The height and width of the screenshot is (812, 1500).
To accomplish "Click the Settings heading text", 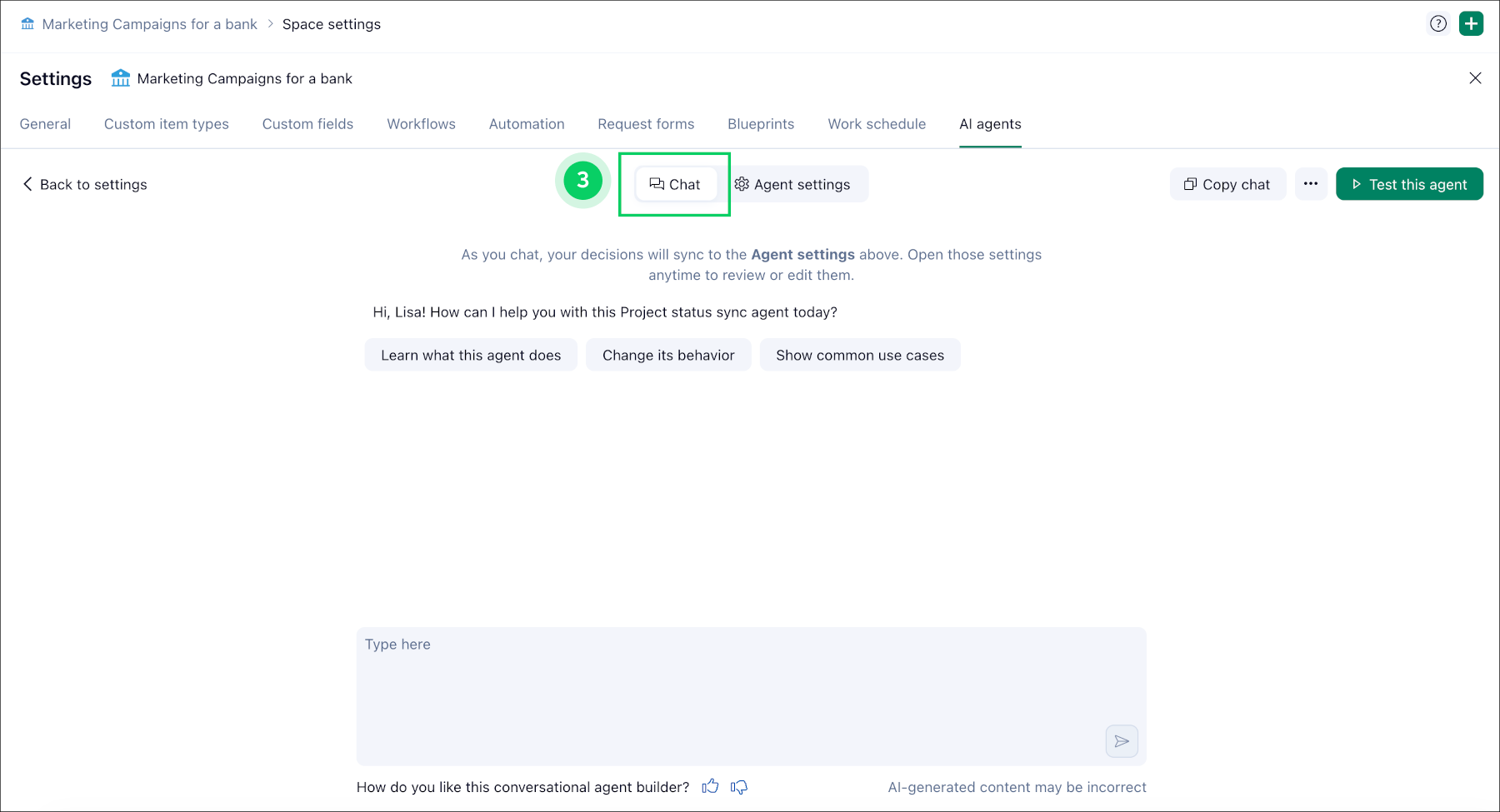I will 56,78.
